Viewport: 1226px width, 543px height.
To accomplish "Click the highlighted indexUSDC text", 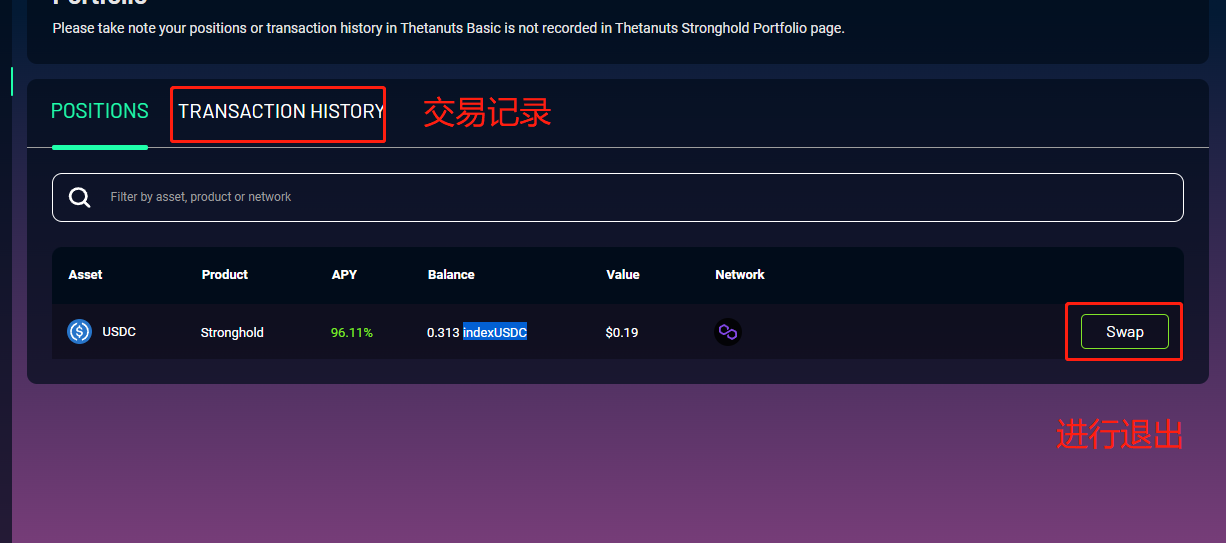I will pos(495,332).
